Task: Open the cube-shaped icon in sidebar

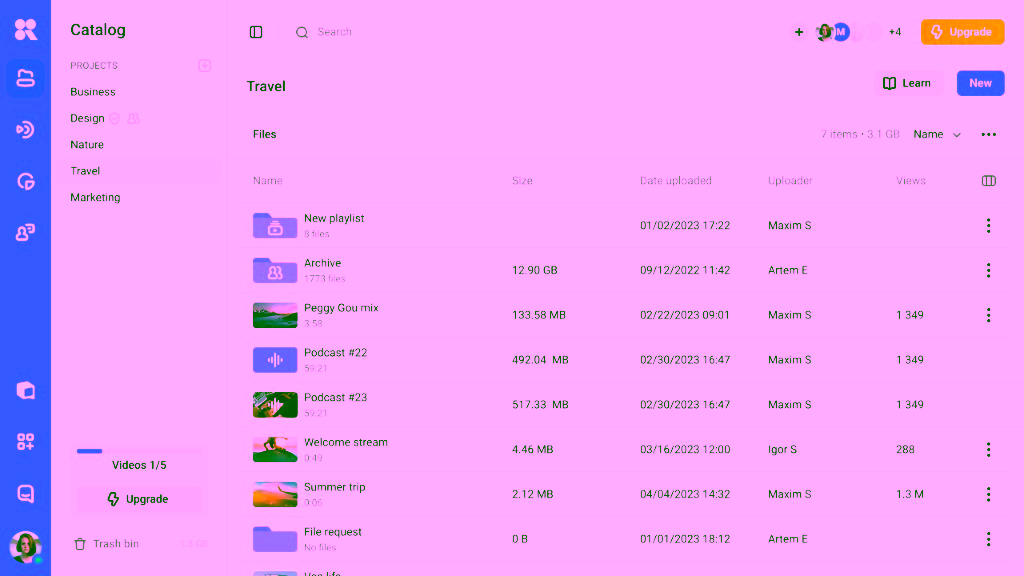Action: click(x=25, y=391)
